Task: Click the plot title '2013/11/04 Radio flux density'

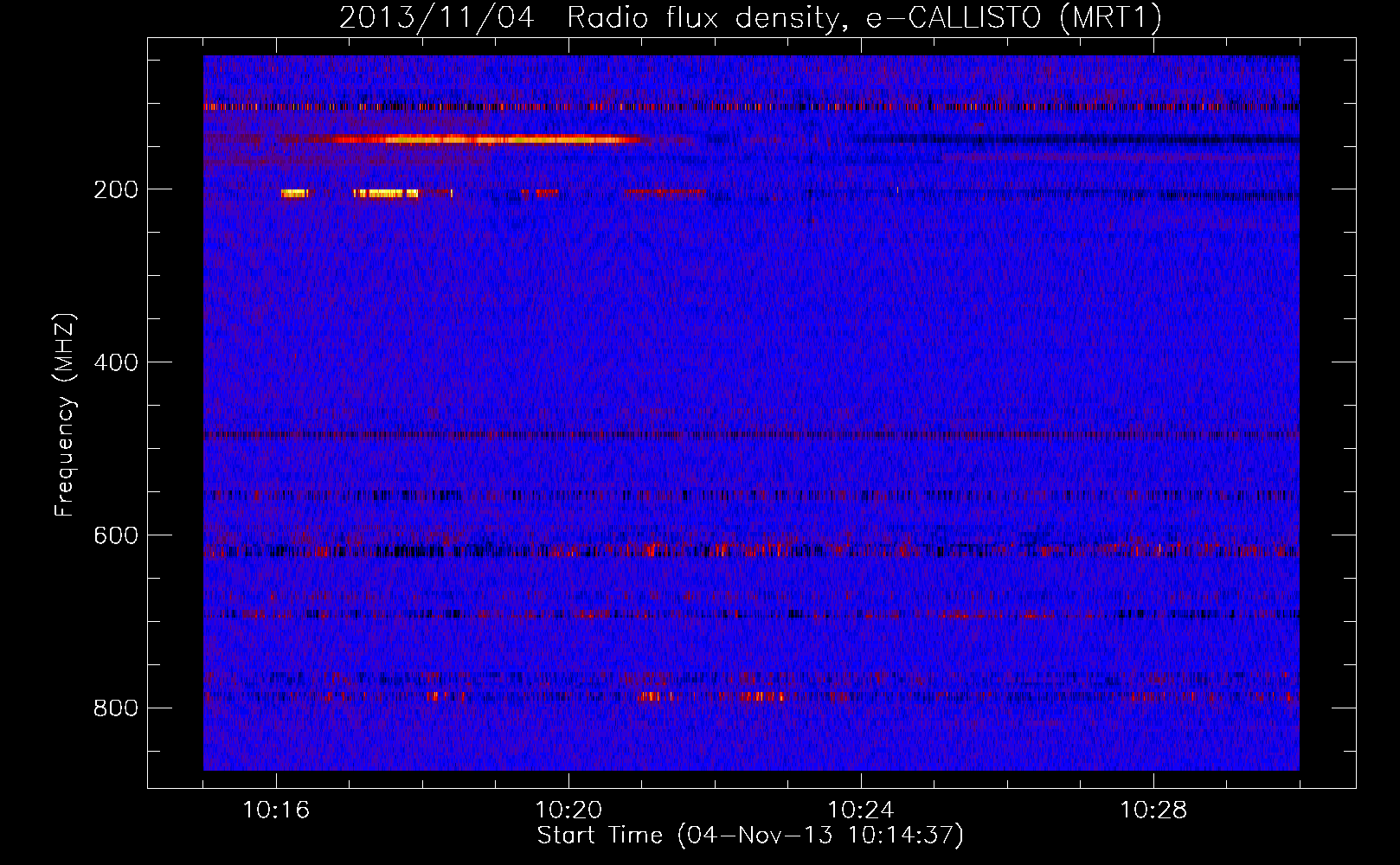Action: tap(750, 17)
